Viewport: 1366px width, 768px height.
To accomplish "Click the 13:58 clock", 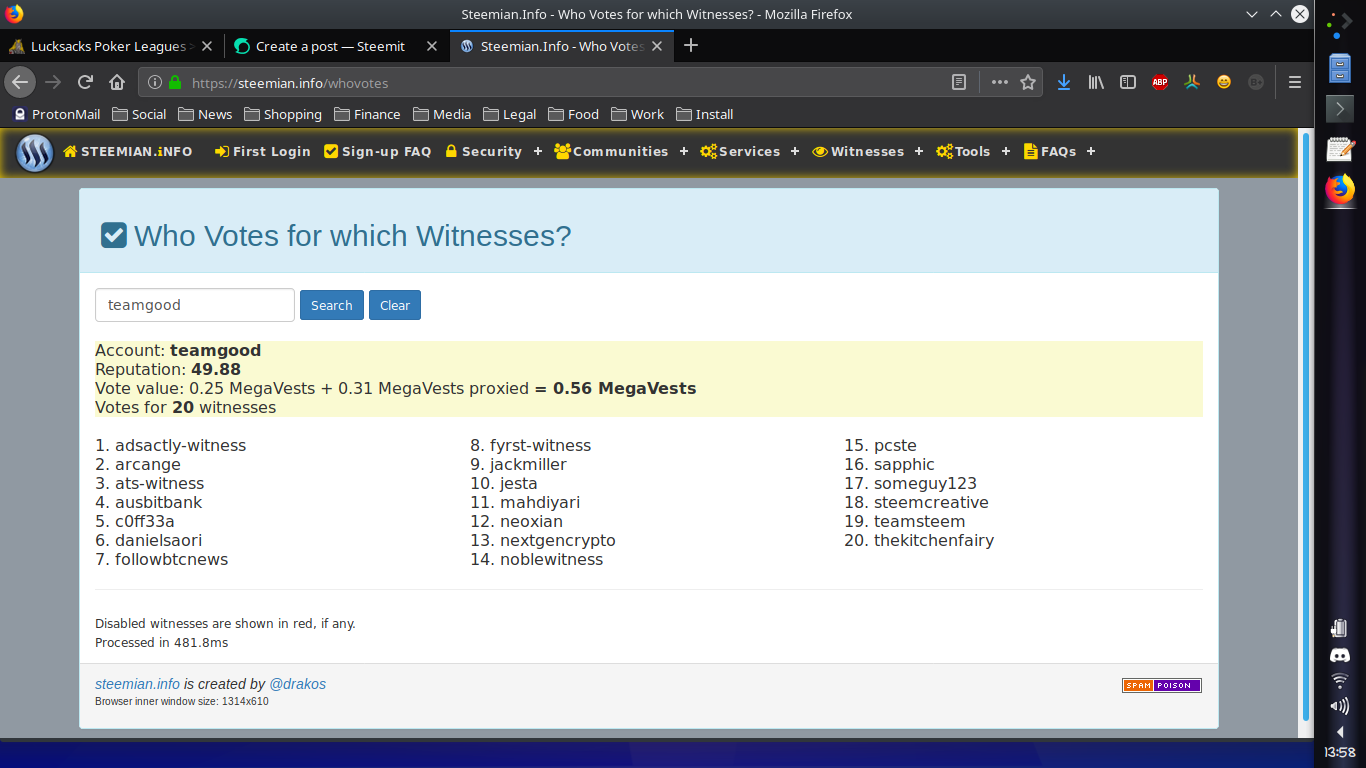I will pos(1340,752).
